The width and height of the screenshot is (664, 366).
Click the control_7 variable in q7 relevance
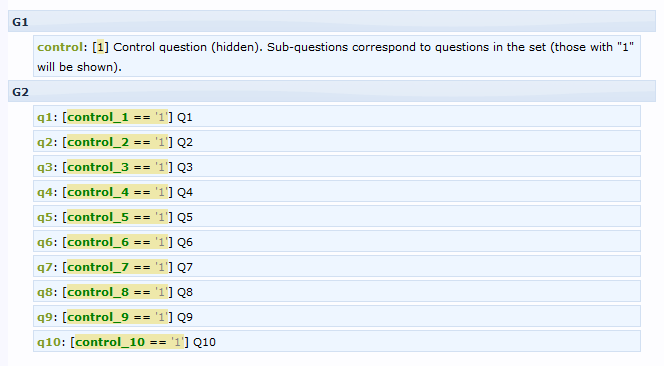pyautogui.click(x=98, y=267)
